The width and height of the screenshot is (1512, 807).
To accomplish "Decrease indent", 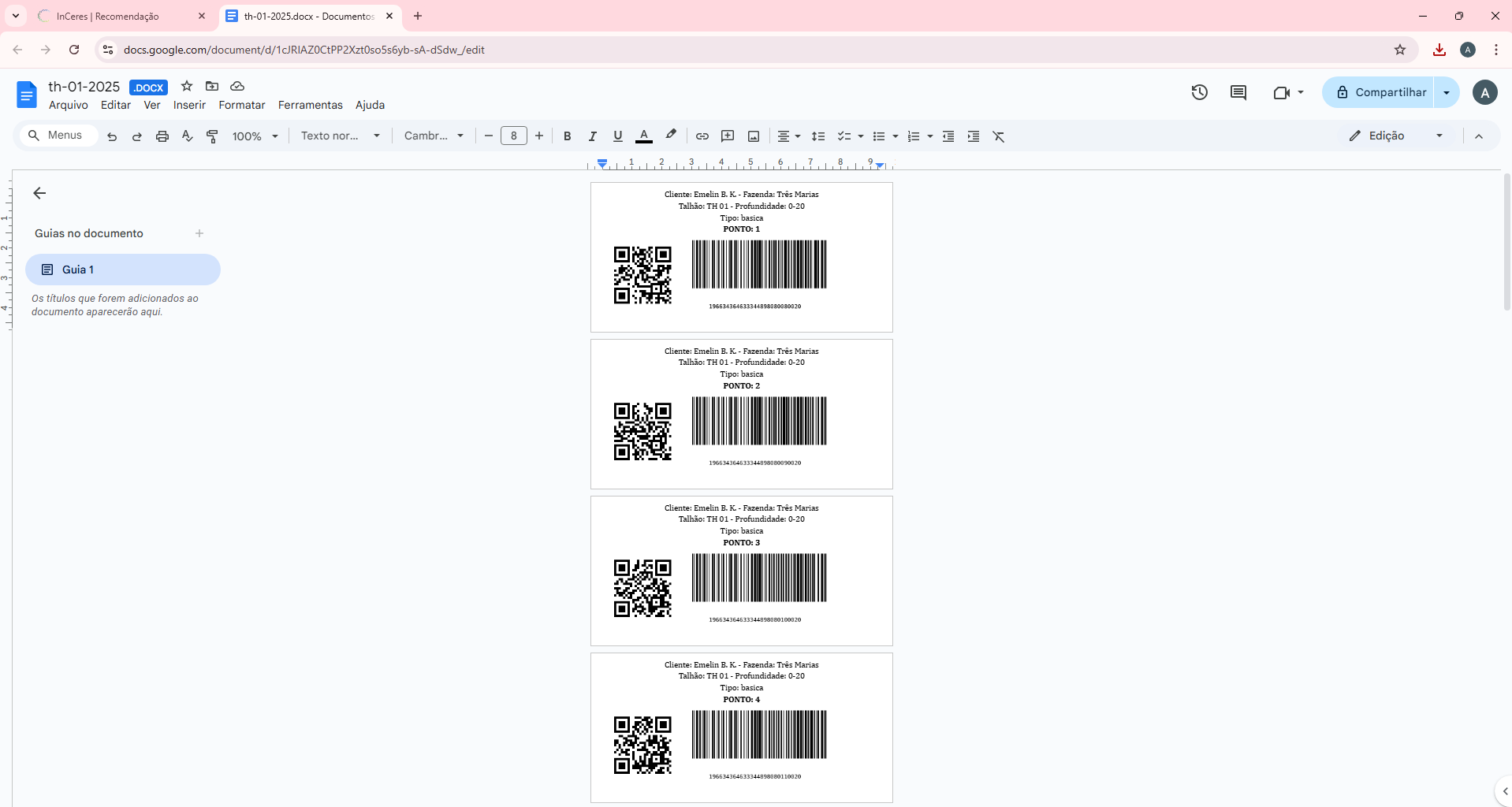I will [948, 136].
